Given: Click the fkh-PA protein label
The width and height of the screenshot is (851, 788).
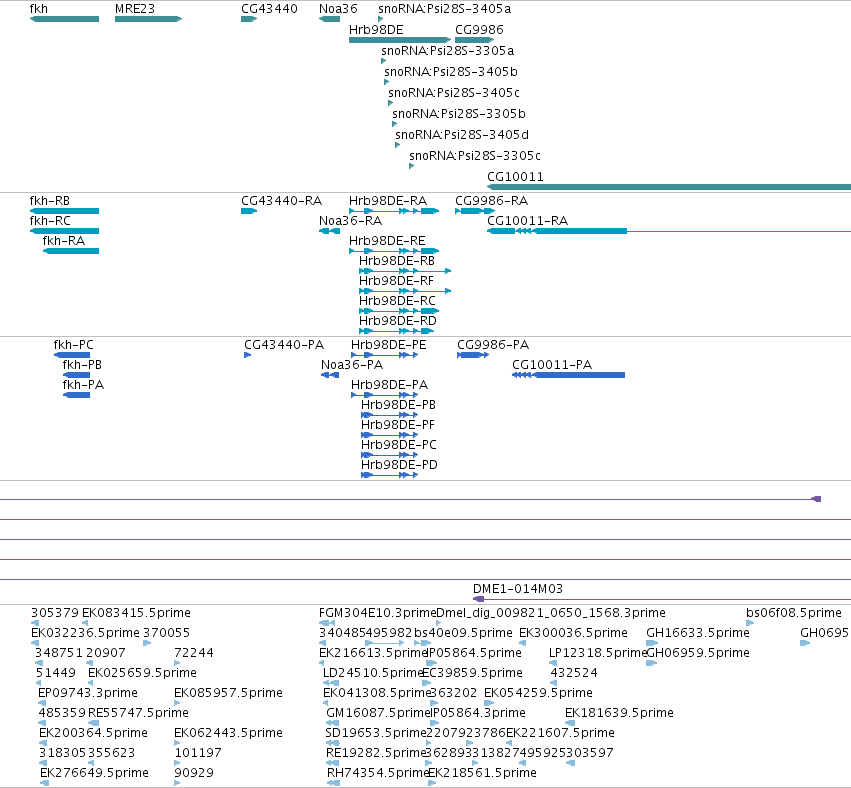Looking at the screenshot, I should tap(83, 385).
